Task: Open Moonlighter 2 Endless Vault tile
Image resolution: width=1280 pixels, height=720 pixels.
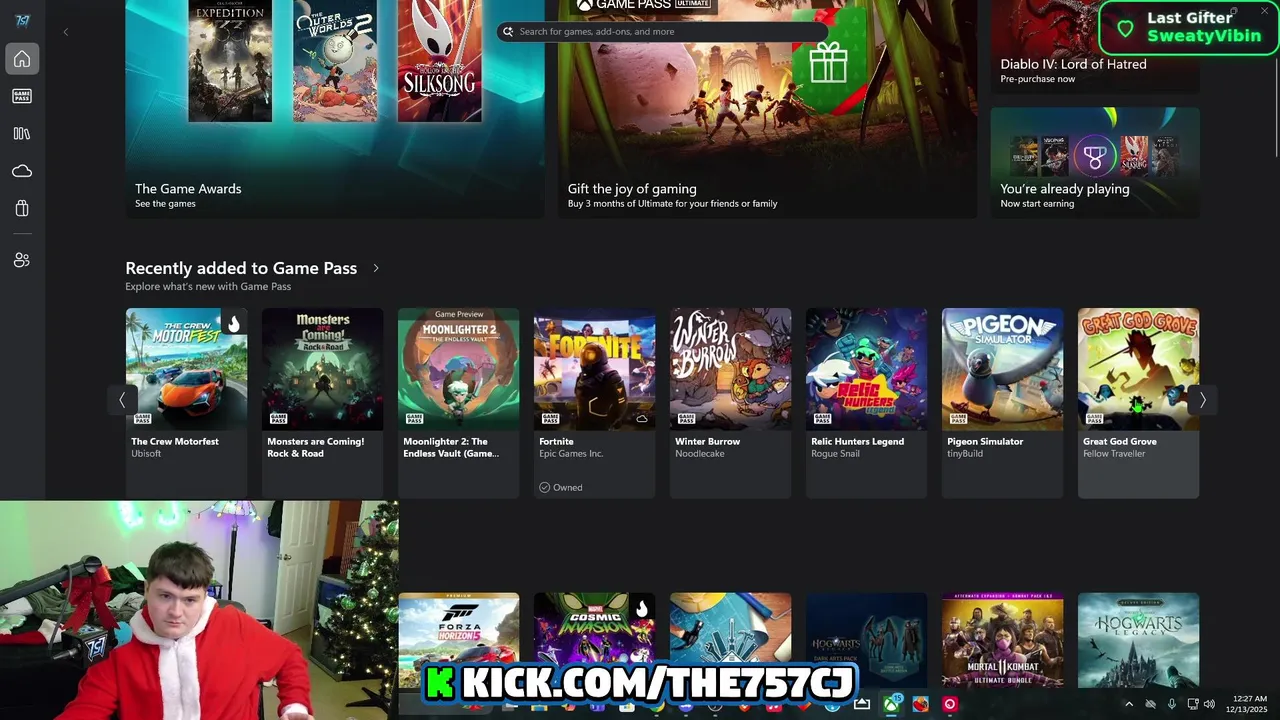Action: (x=458, y=402)
